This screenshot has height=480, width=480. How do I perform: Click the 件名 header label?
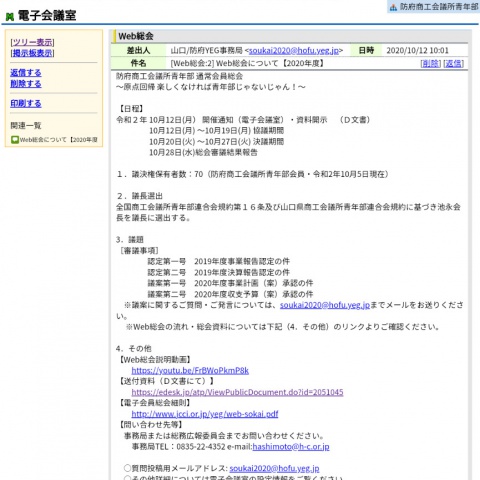click(x=138, y=63)
